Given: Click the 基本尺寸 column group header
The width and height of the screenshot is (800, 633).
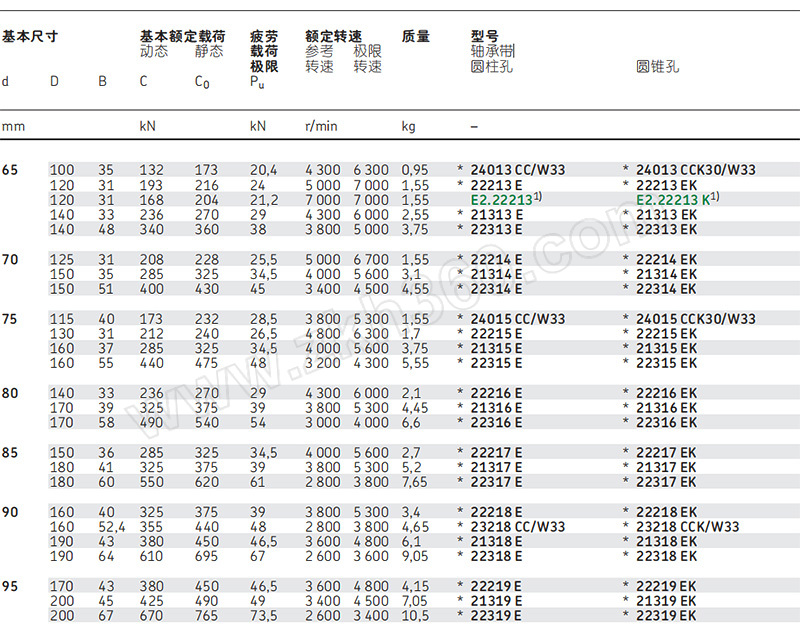Looking at the screenshot, I should coord(30,37).
